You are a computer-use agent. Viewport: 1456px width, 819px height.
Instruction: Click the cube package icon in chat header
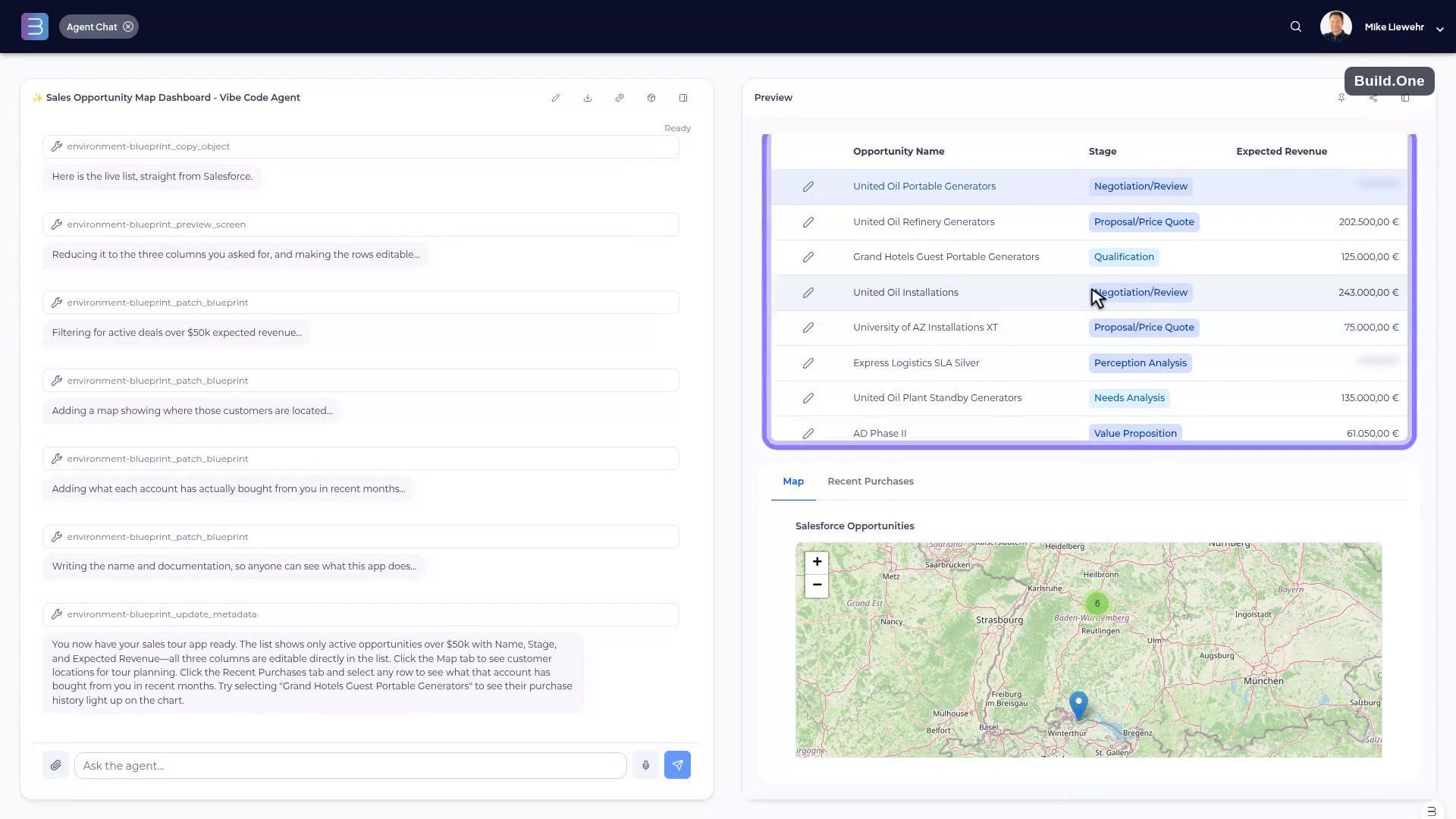651,98
